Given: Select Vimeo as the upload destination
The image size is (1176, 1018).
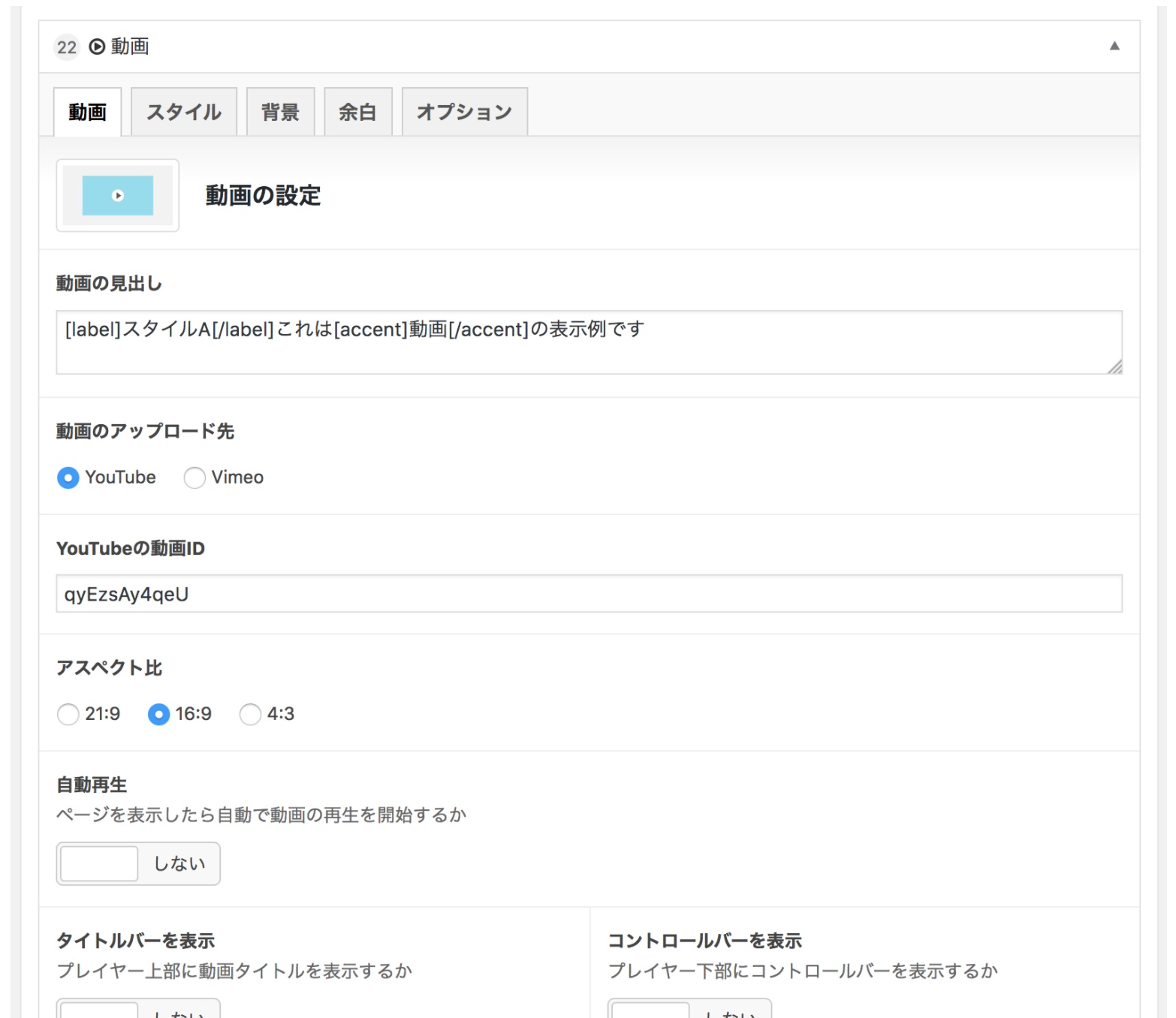Looking at the screenshot, I should click(194, 477).
